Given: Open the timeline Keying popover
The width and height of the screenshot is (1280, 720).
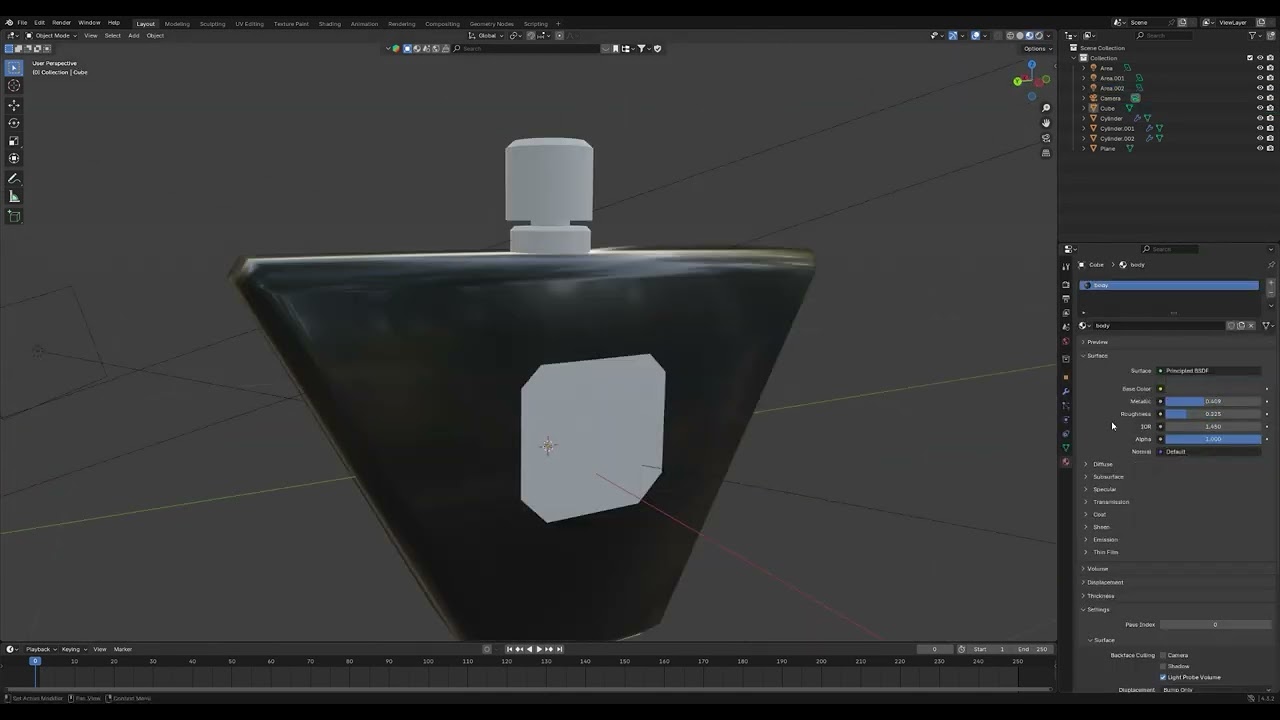Looking at the screenshot, I should [72, 649].
